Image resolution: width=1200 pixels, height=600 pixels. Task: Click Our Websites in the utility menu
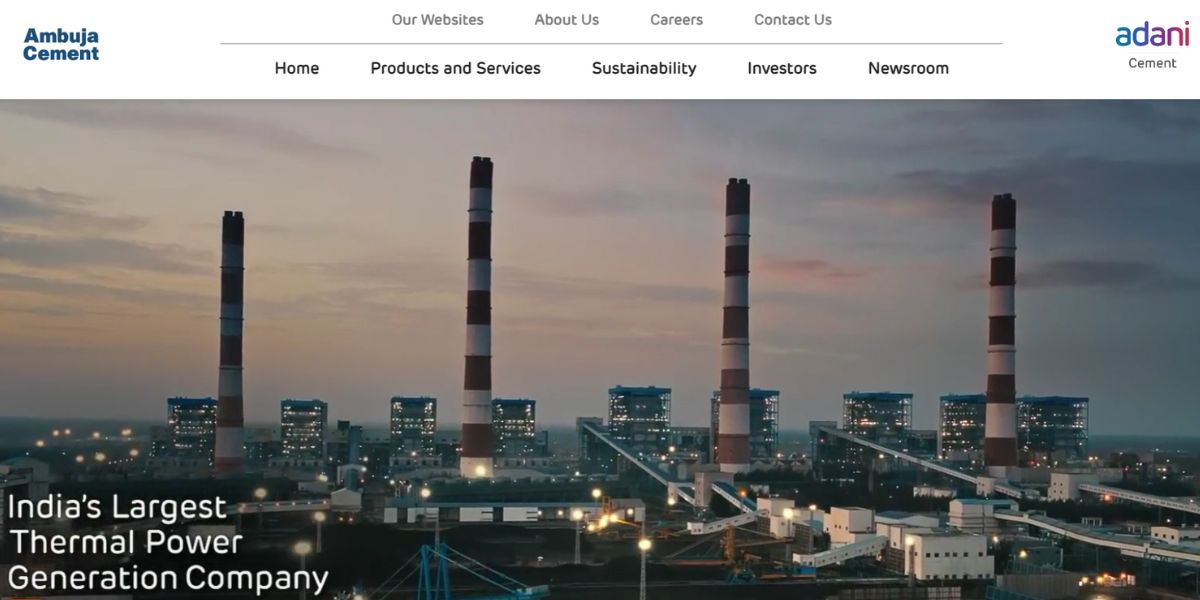pyautogui.click(x=438, y=19)
